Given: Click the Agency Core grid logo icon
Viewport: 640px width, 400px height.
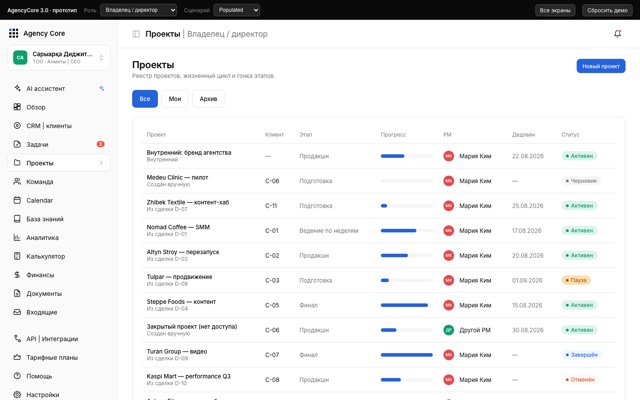Looking at the screenshot, I should [13, 33].
